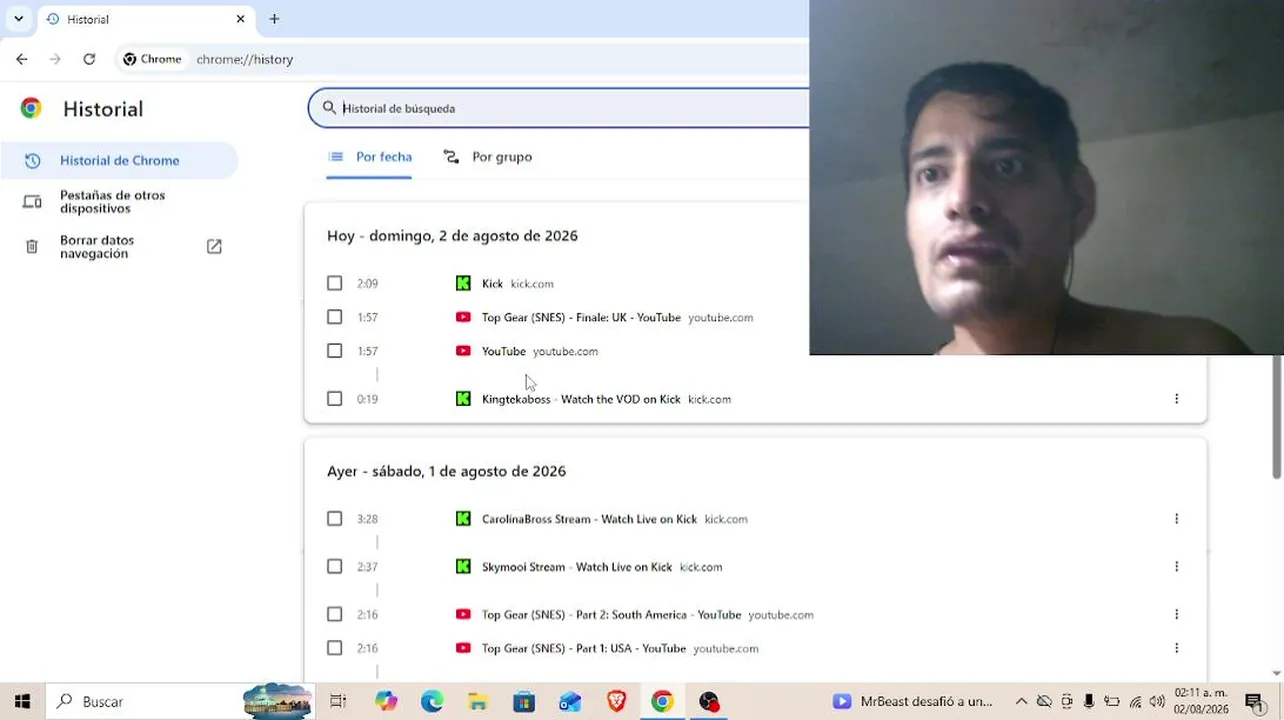Viewport: 1284px width, 720px height.
Task: Open the Windows Start menu
Action: 22,702
